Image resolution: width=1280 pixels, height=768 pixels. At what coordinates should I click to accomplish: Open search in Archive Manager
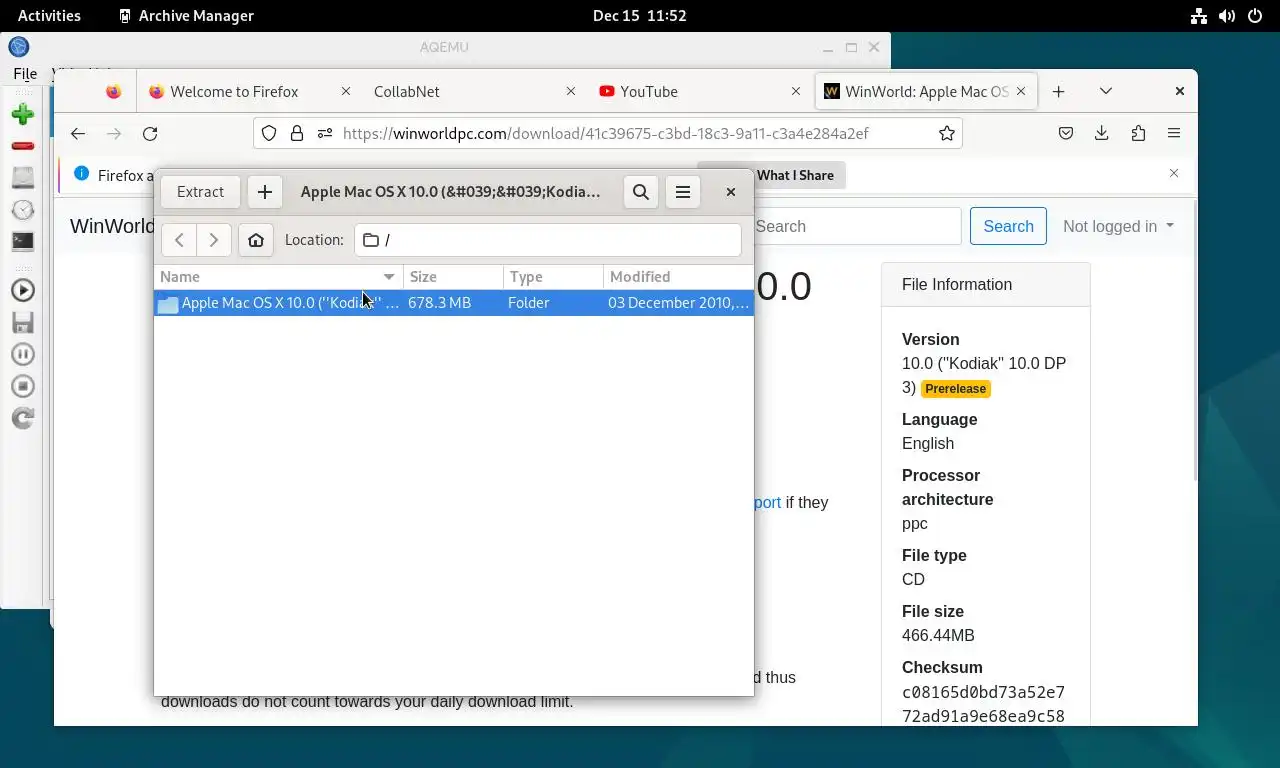click(641, 192)
